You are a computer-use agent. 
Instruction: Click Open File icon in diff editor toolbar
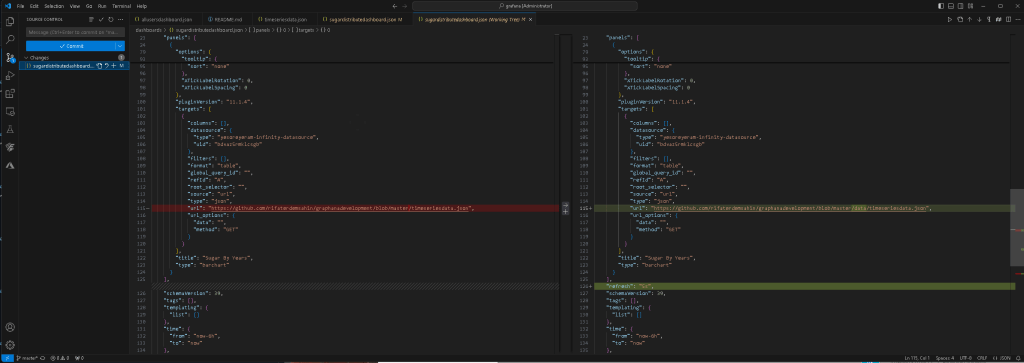click(959, 20)
